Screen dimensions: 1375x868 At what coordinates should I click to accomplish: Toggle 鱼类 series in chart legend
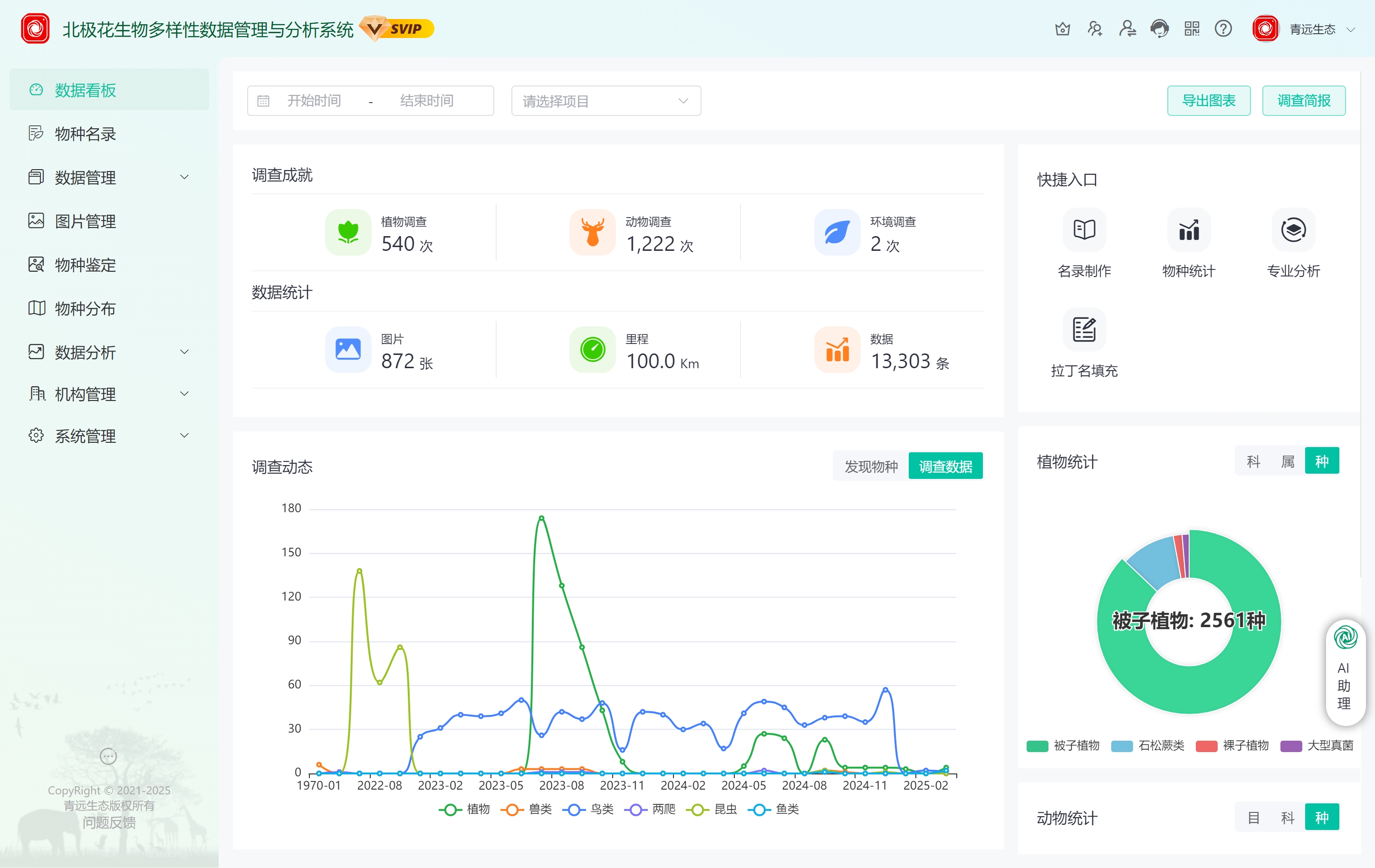pos(774,809)
